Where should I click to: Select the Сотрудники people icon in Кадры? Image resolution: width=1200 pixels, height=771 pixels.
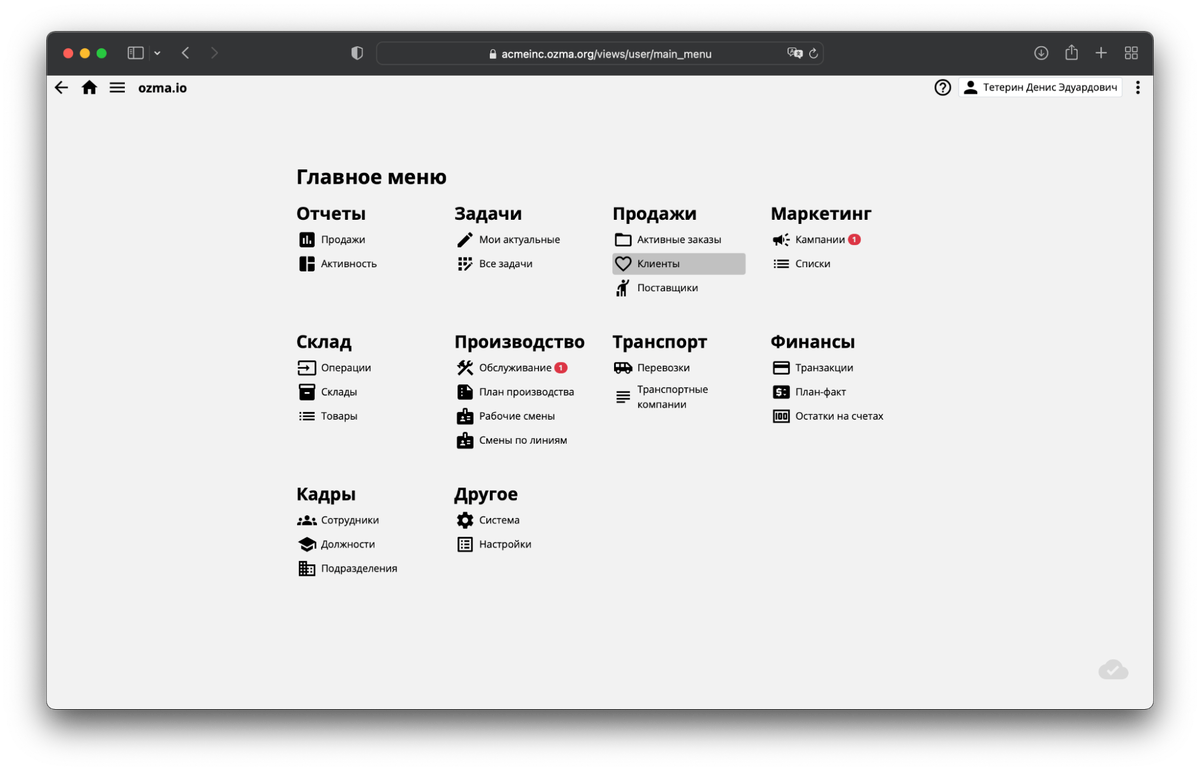click(x=306, y=519)
